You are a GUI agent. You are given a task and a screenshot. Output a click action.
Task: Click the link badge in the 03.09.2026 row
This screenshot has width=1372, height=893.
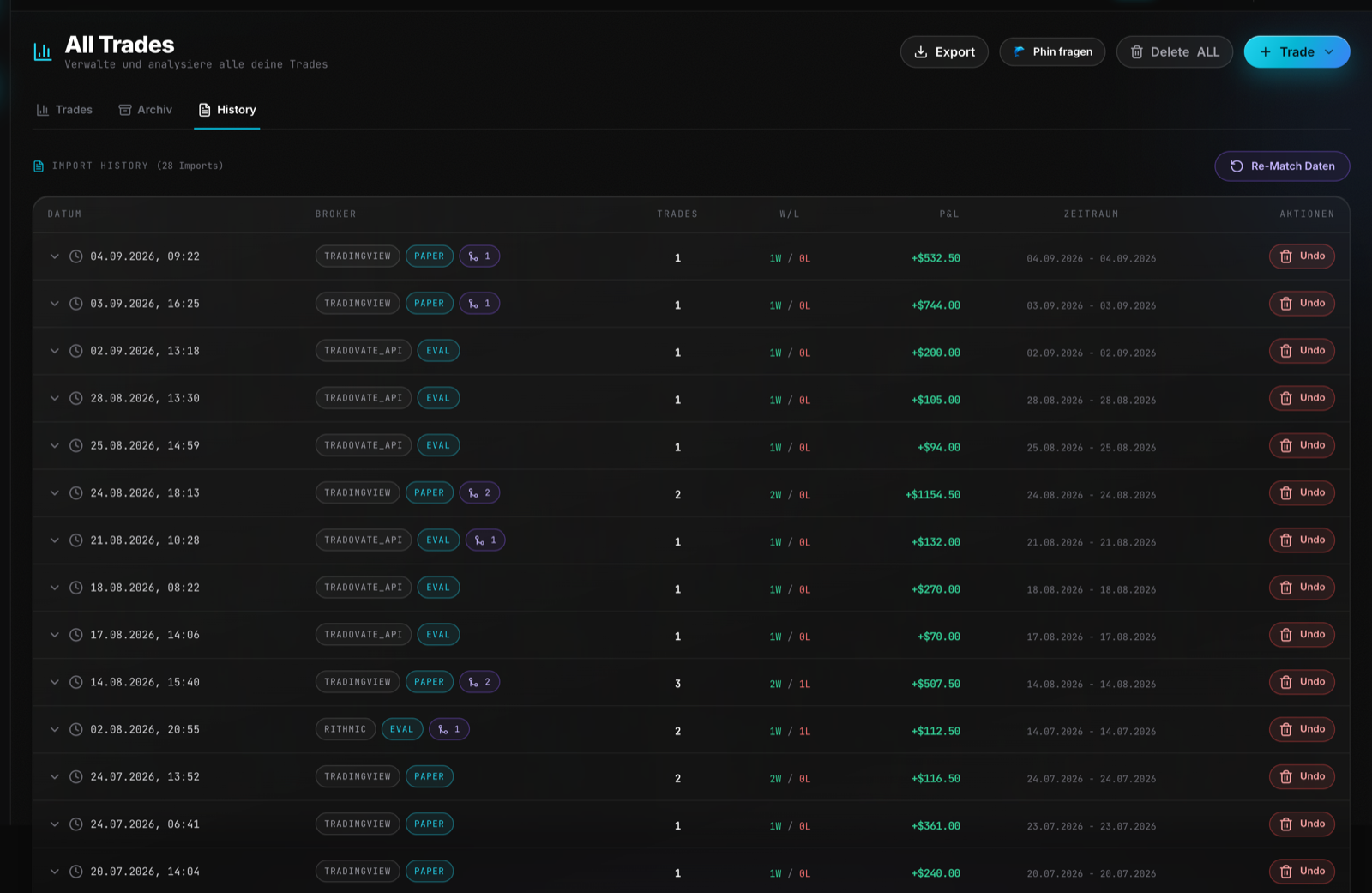479,304
